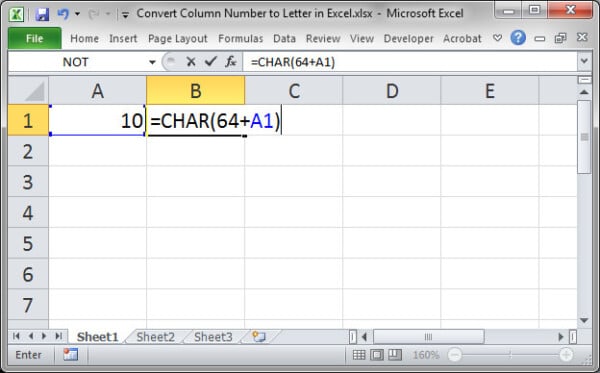Image resolution: width=600 pixels, height=373 pixels.
Task: Click previous sheet navigation arrow
Action: pos(31,336)
